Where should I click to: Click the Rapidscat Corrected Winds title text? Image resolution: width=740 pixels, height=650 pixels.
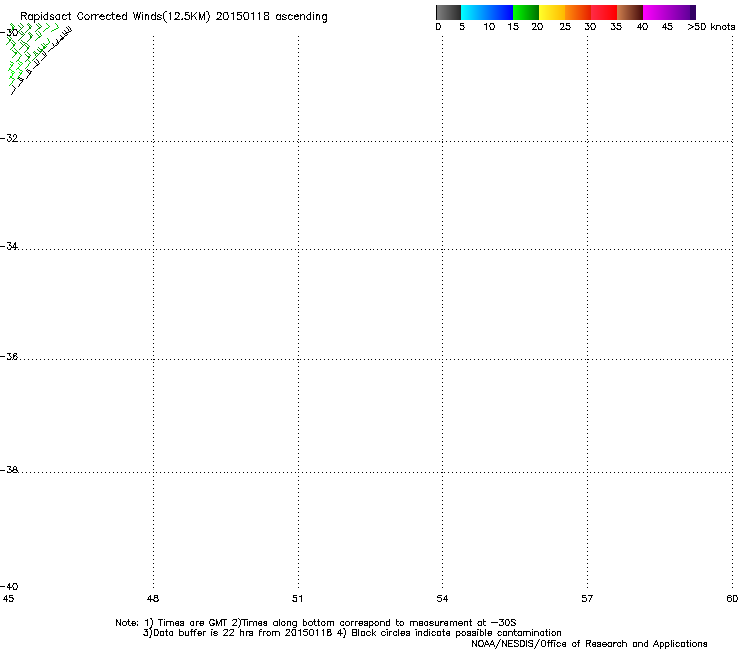174,17
